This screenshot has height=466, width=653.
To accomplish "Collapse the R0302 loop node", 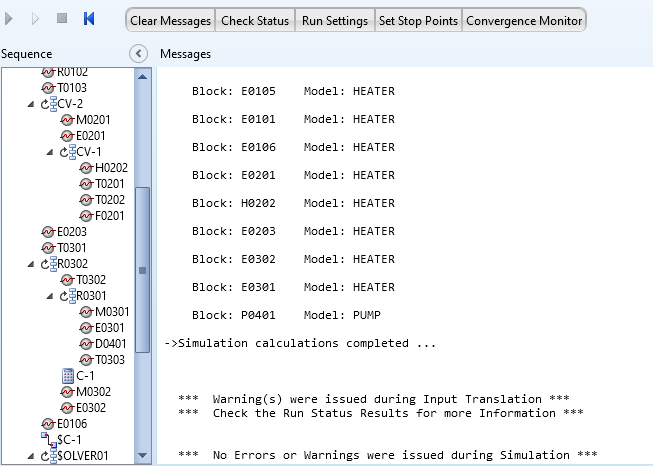I will [31, 264].
